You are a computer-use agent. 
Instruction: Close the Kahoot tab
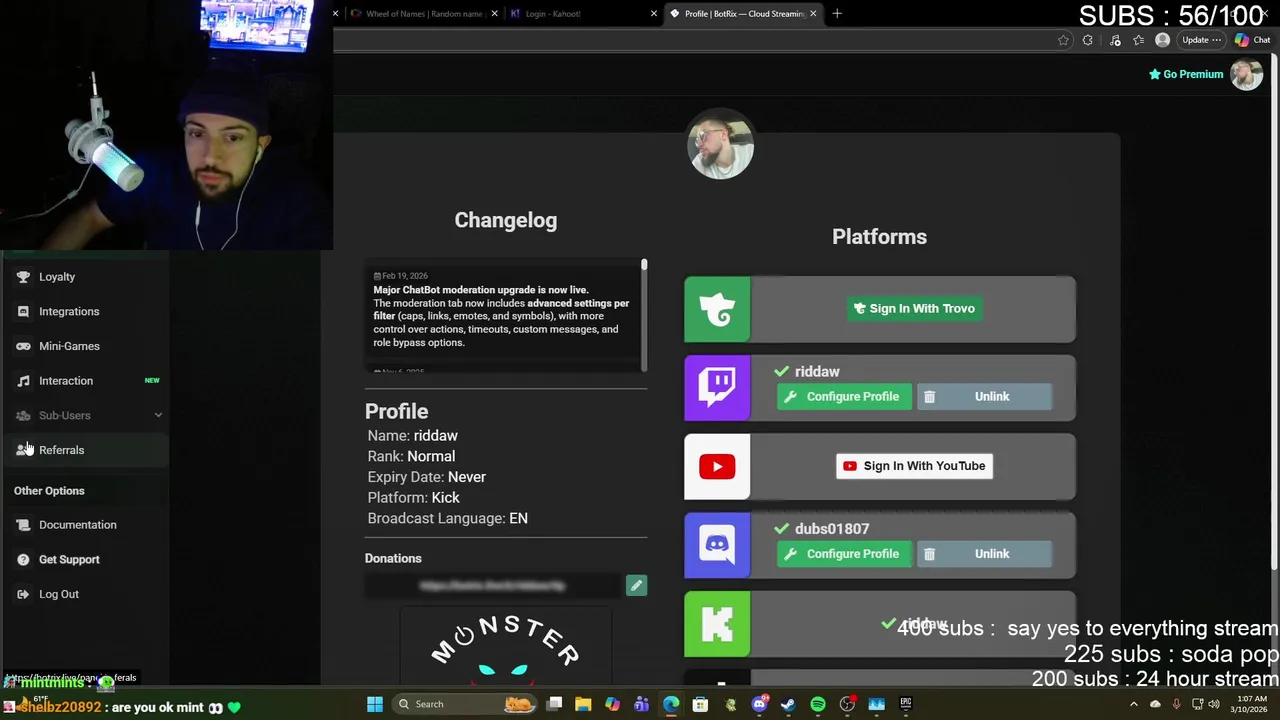click(x=654, y=14)
